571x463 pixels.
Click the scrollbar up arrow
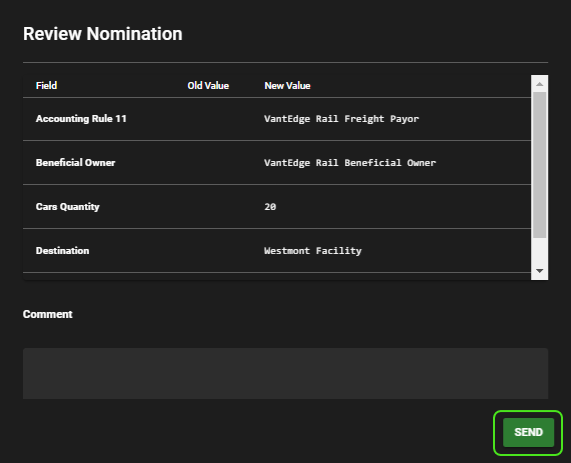pyautogui.click(x=540, y=84)
